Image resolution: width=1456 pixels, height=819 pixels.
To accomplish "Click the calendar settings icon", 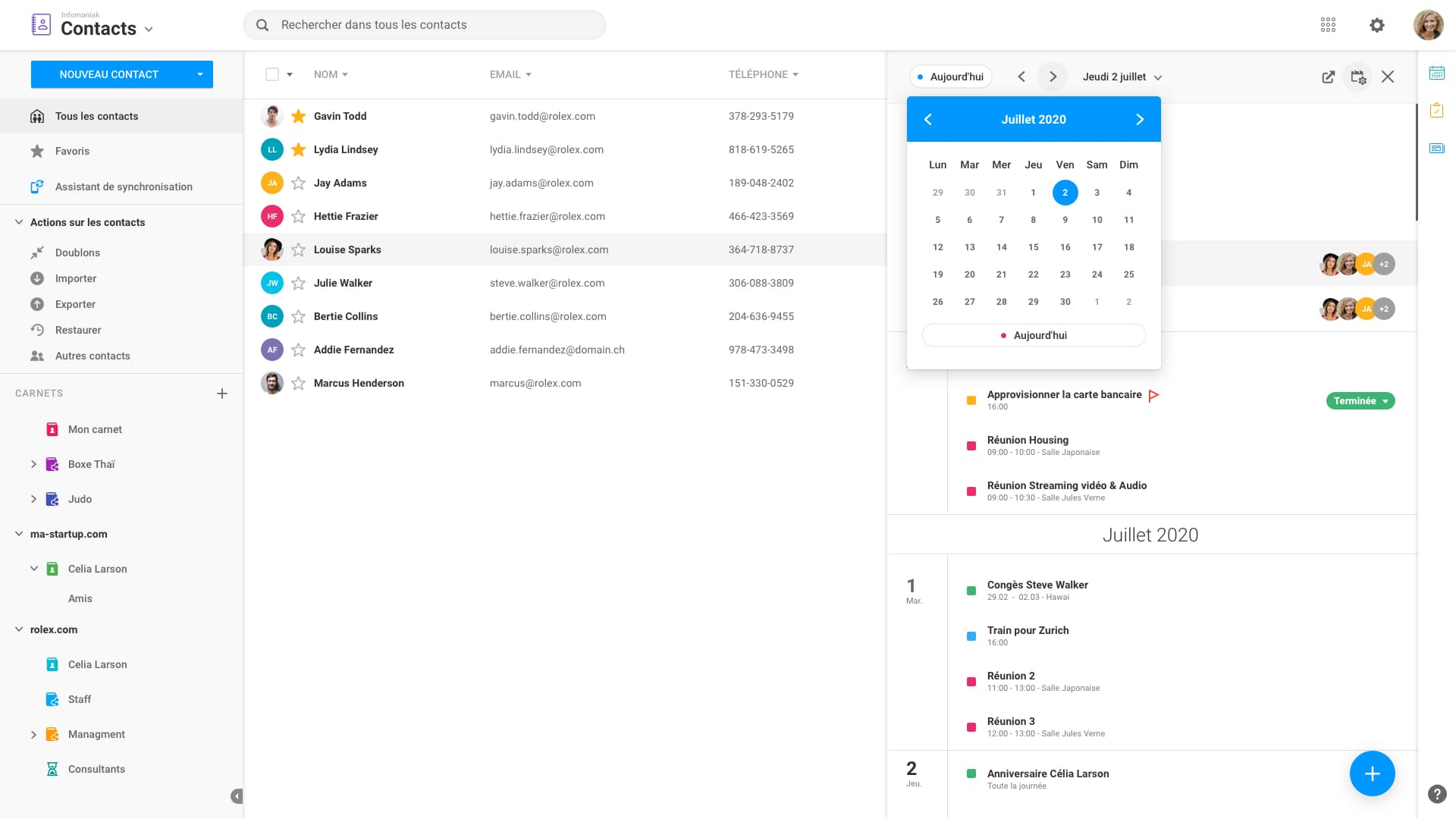I will click(1358, 77).
